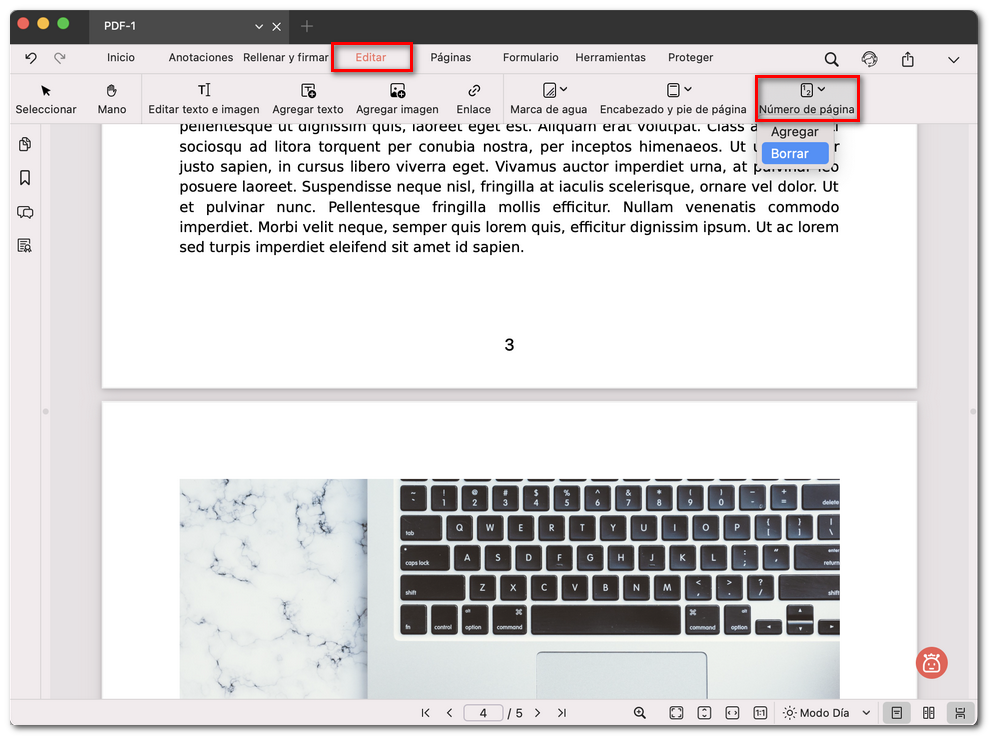
Task: Click Agregar in the page number menu
Action: 794,131
